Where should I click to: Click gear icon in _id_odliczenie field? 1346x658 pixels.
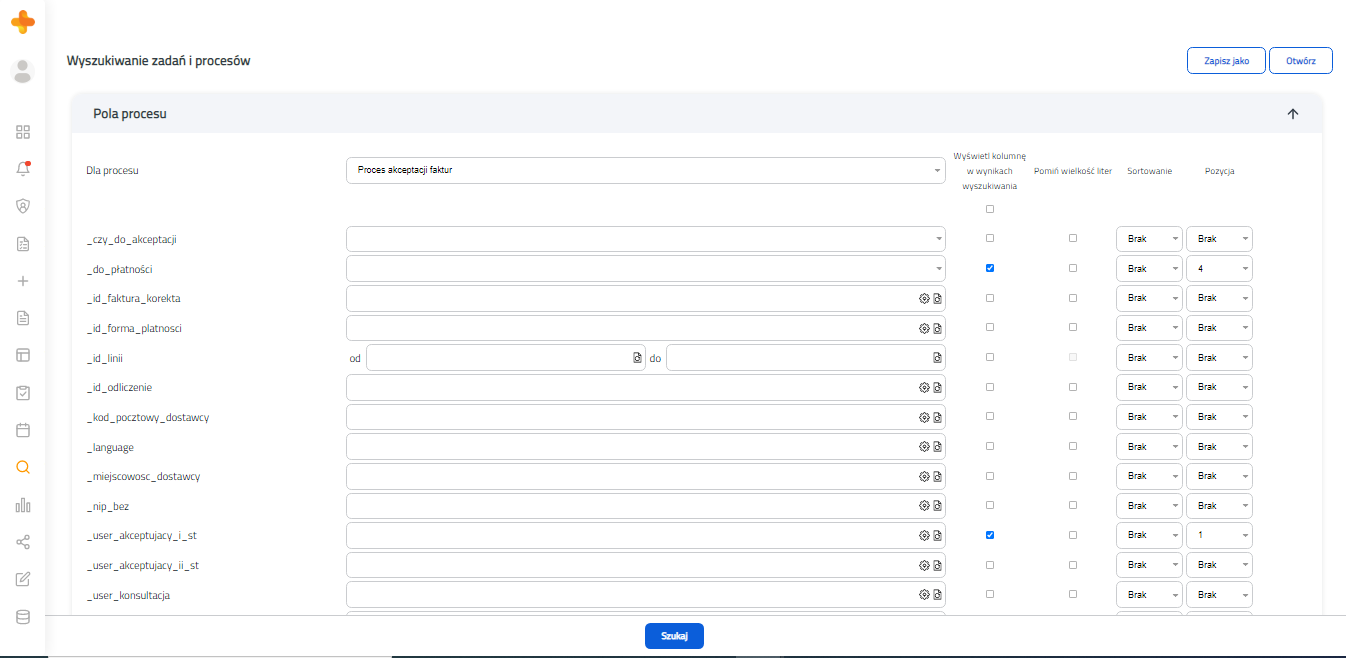coord(925,387)
